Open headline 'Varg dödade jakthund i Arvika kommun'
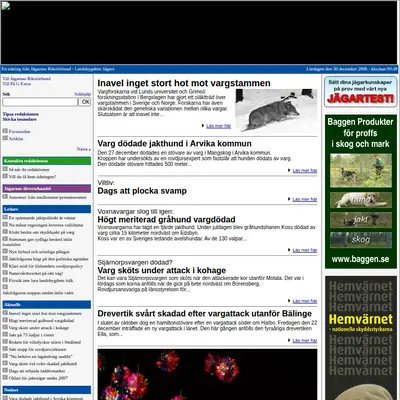The image size is (400, 400). pos(174,144)
